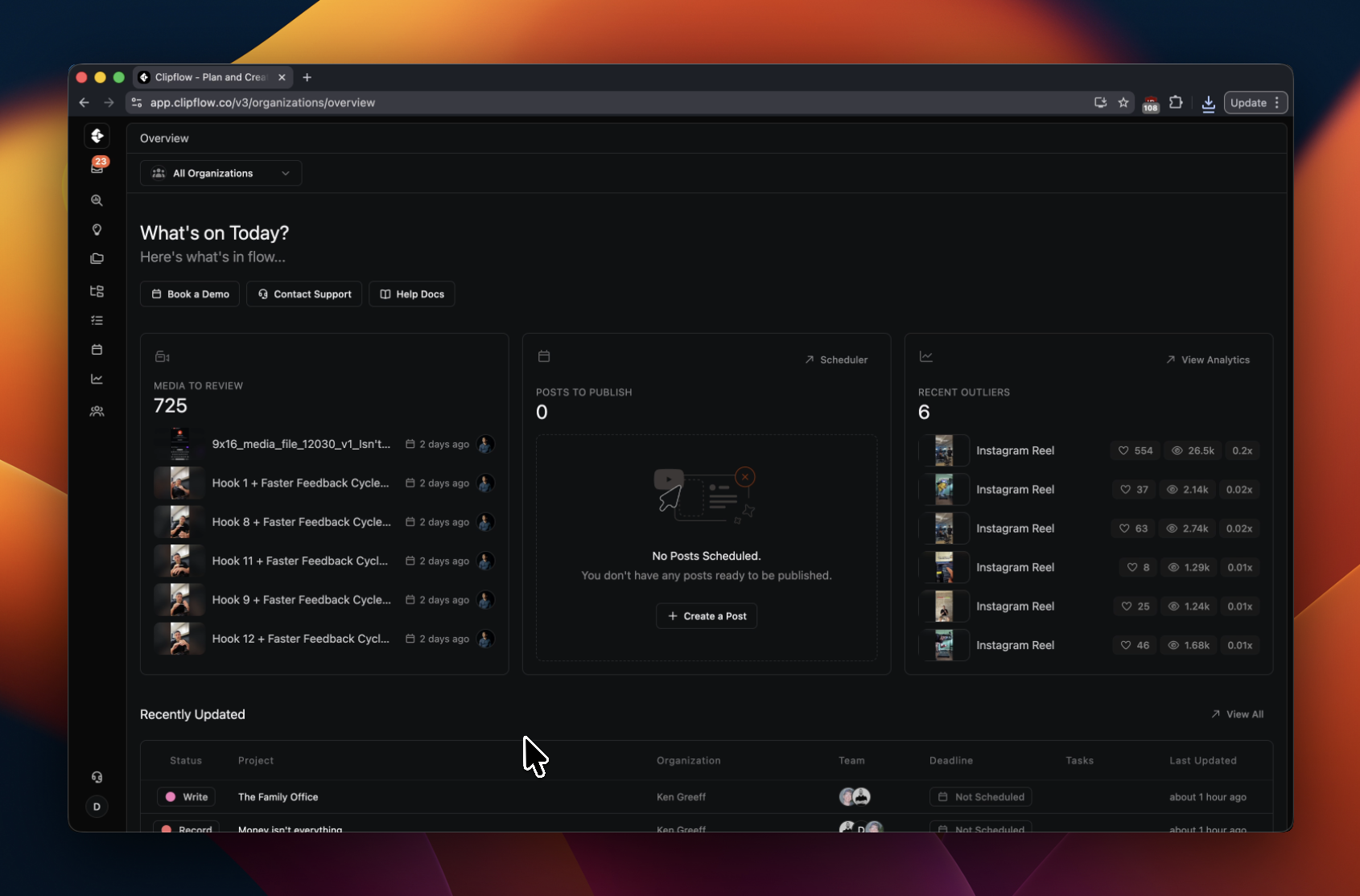1360x896 pixels.
Task: Open the Chrome Update menu button
Action: 1255,103
